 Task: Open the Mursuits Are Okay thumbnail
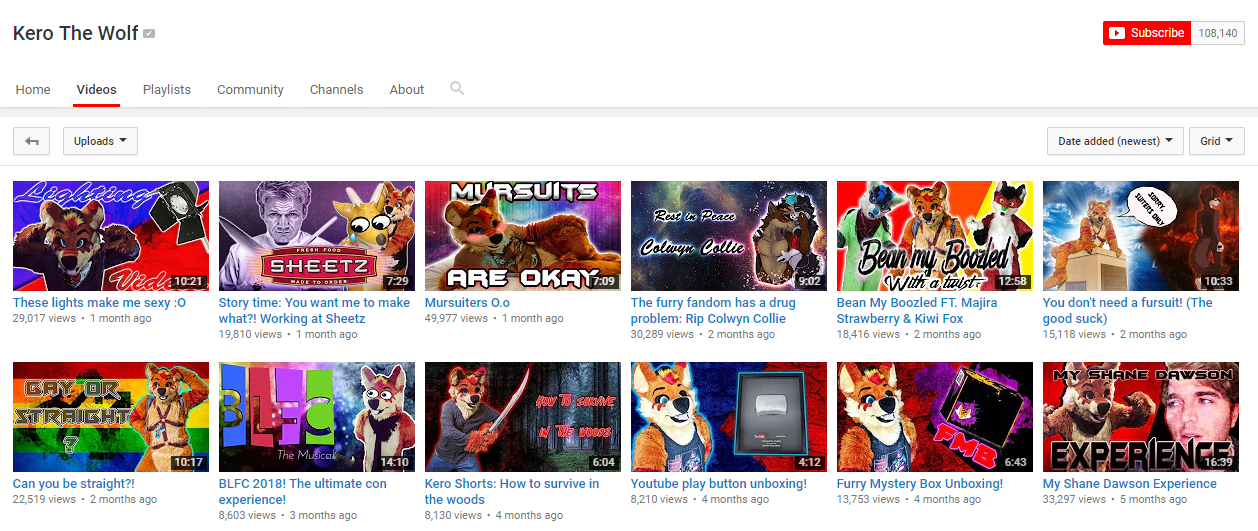(x=523, y=236)
